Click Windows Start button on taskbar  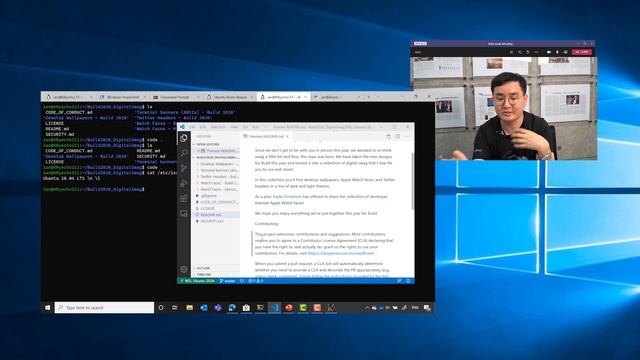tap(48, 308)
